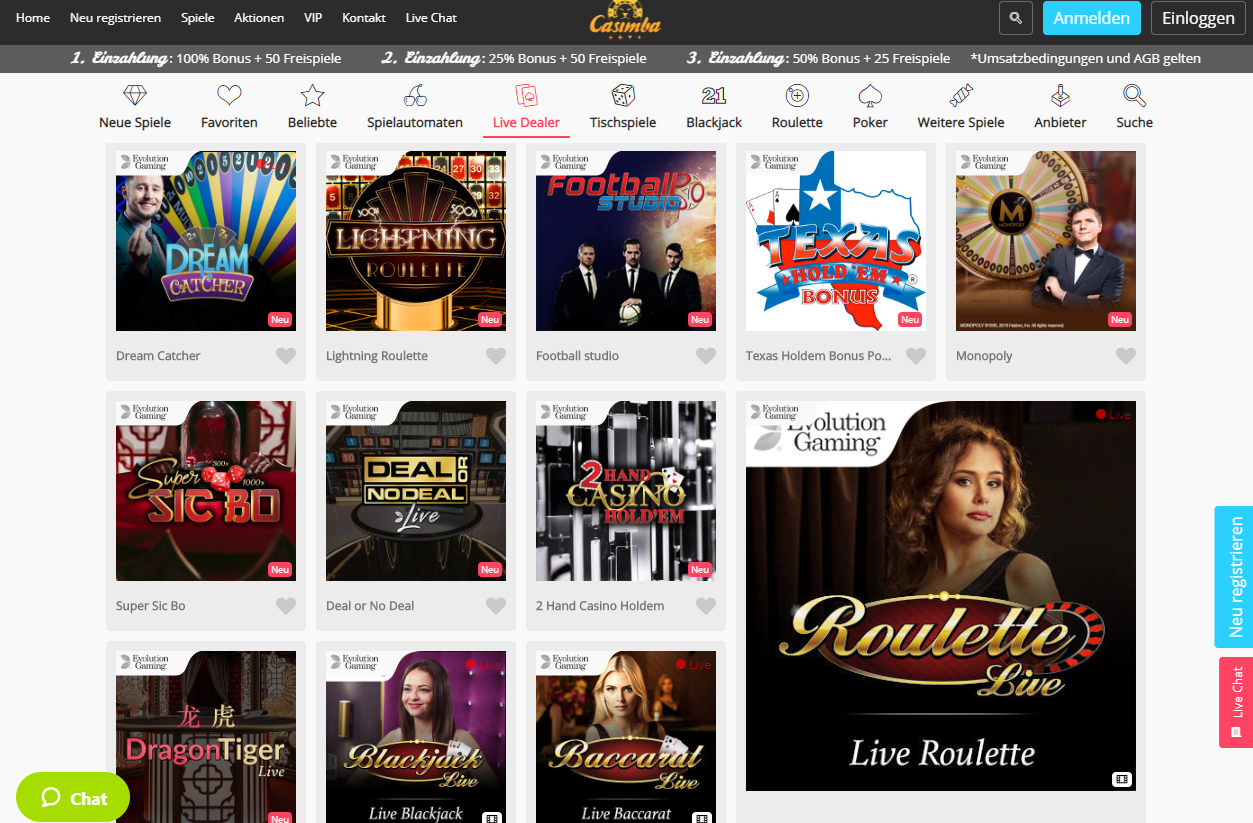Click the film icon on Live Blackjack
The width and height of the screenshot is (1253, 823).
(x=491, y=817)
